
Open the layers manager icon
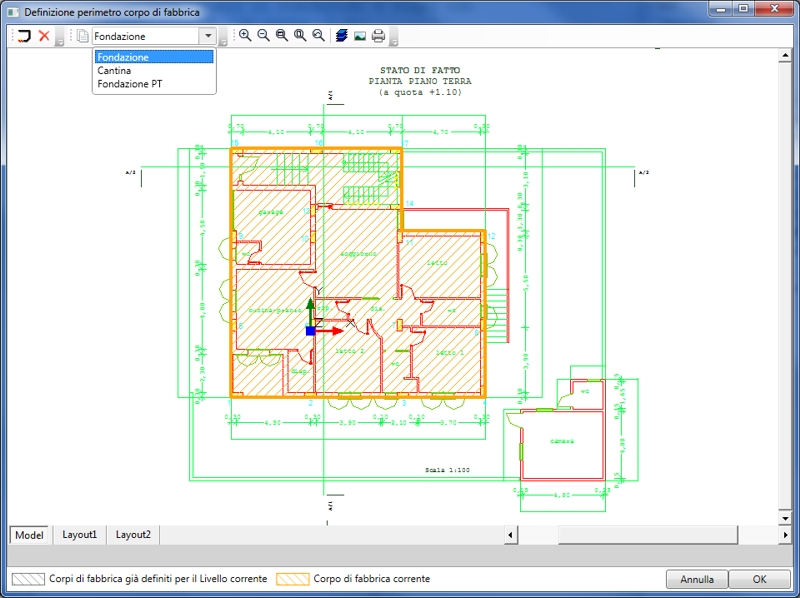coord(342,36)
